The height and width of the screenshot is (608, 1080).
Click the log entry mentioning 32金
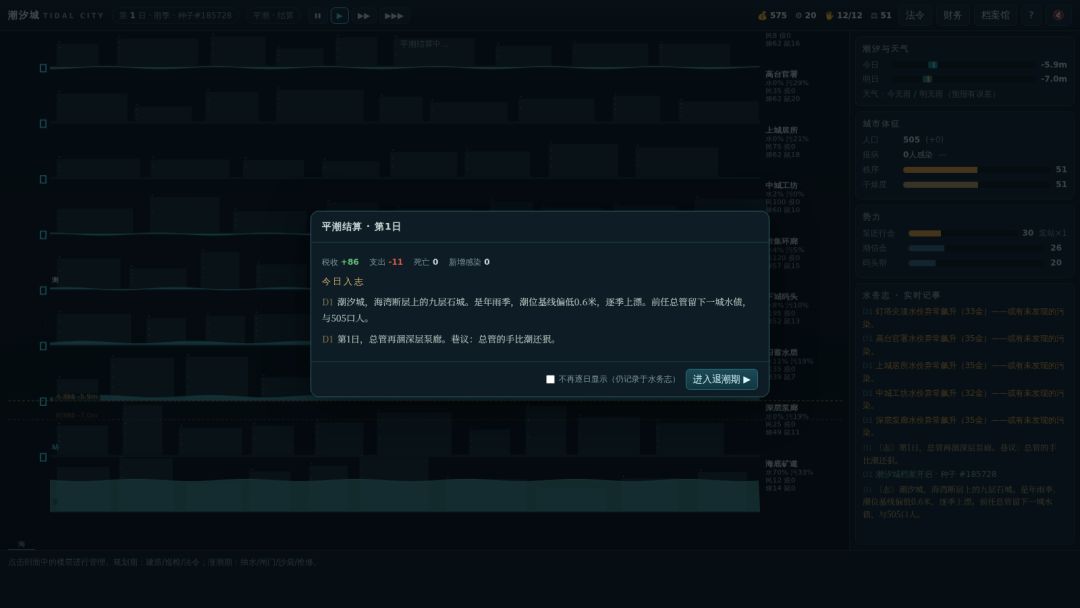(963, 399)
